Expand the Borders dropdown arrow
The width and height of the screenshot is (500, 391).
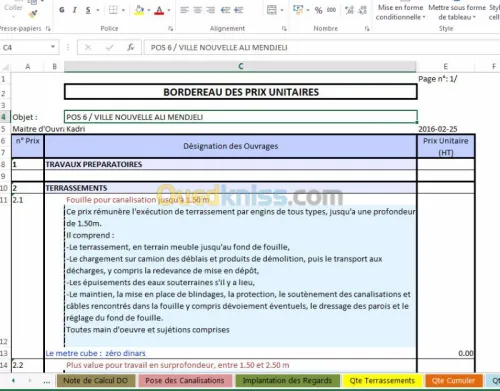pyautogui.click(x=123, y=10)
